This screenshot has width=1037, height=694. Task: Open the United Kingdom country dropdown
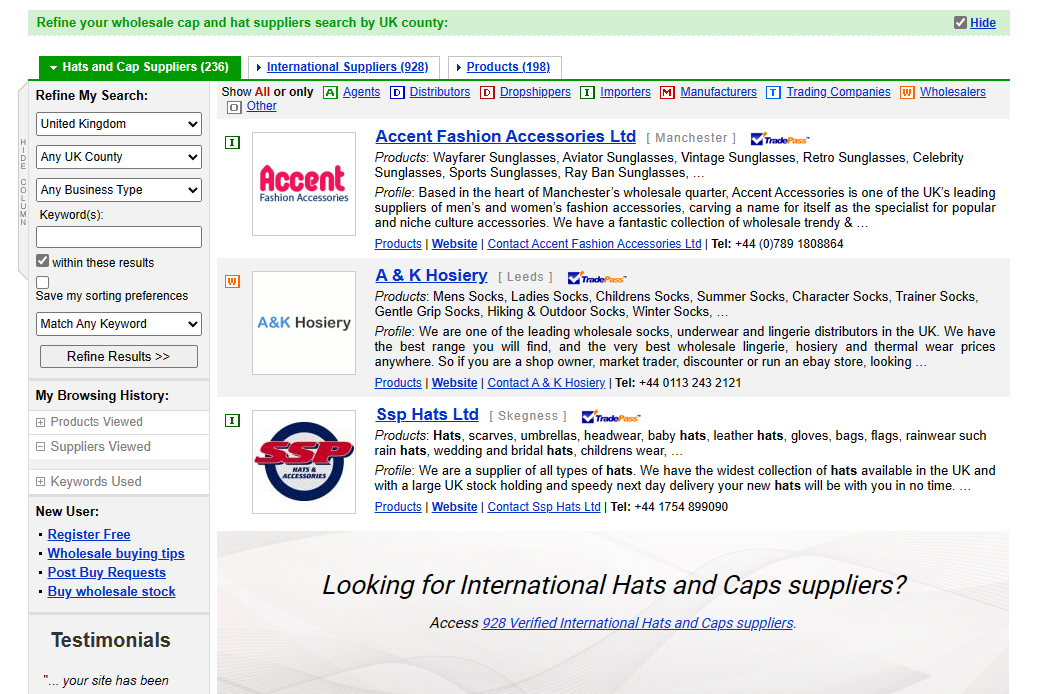[119, 124]
